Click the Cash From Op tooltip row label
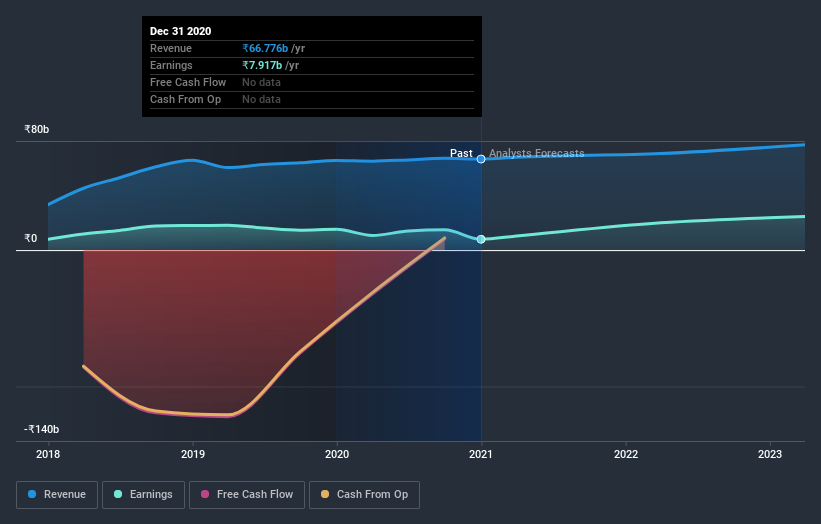821x524 pixels. coord(185,99)
